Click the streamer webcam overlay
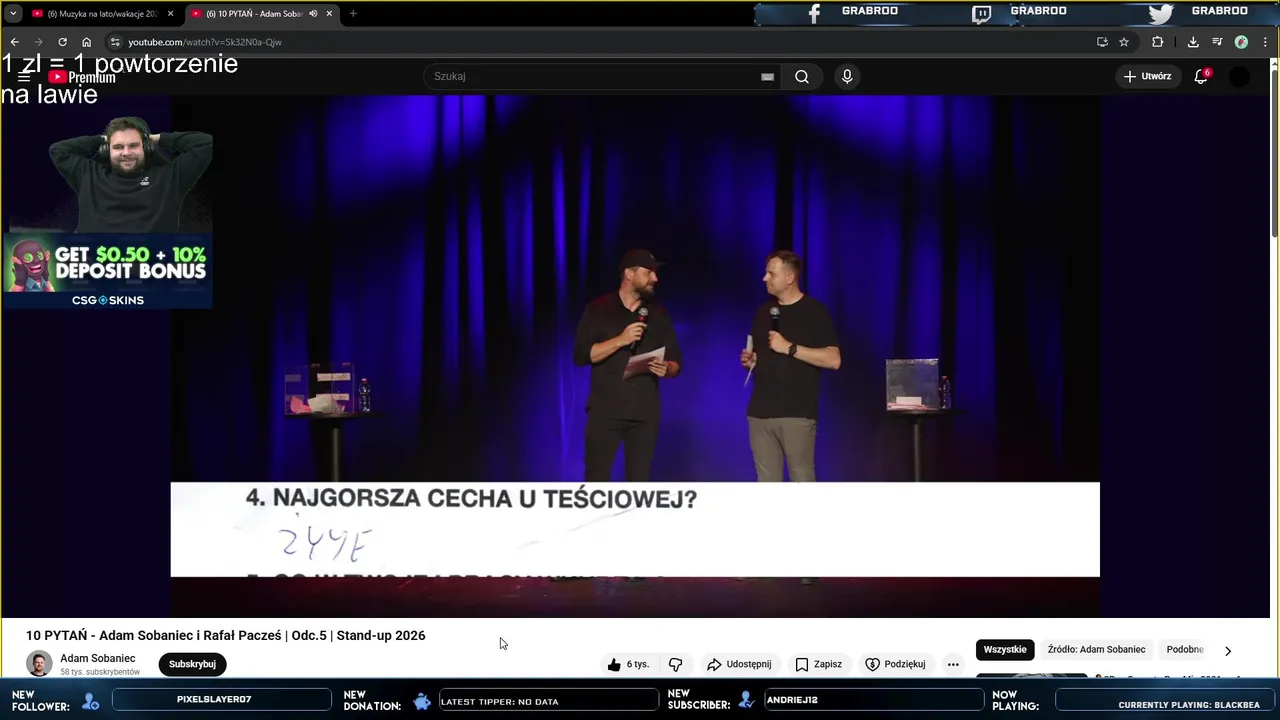The height and width of the screenshot is (720, 1280). 130,173
